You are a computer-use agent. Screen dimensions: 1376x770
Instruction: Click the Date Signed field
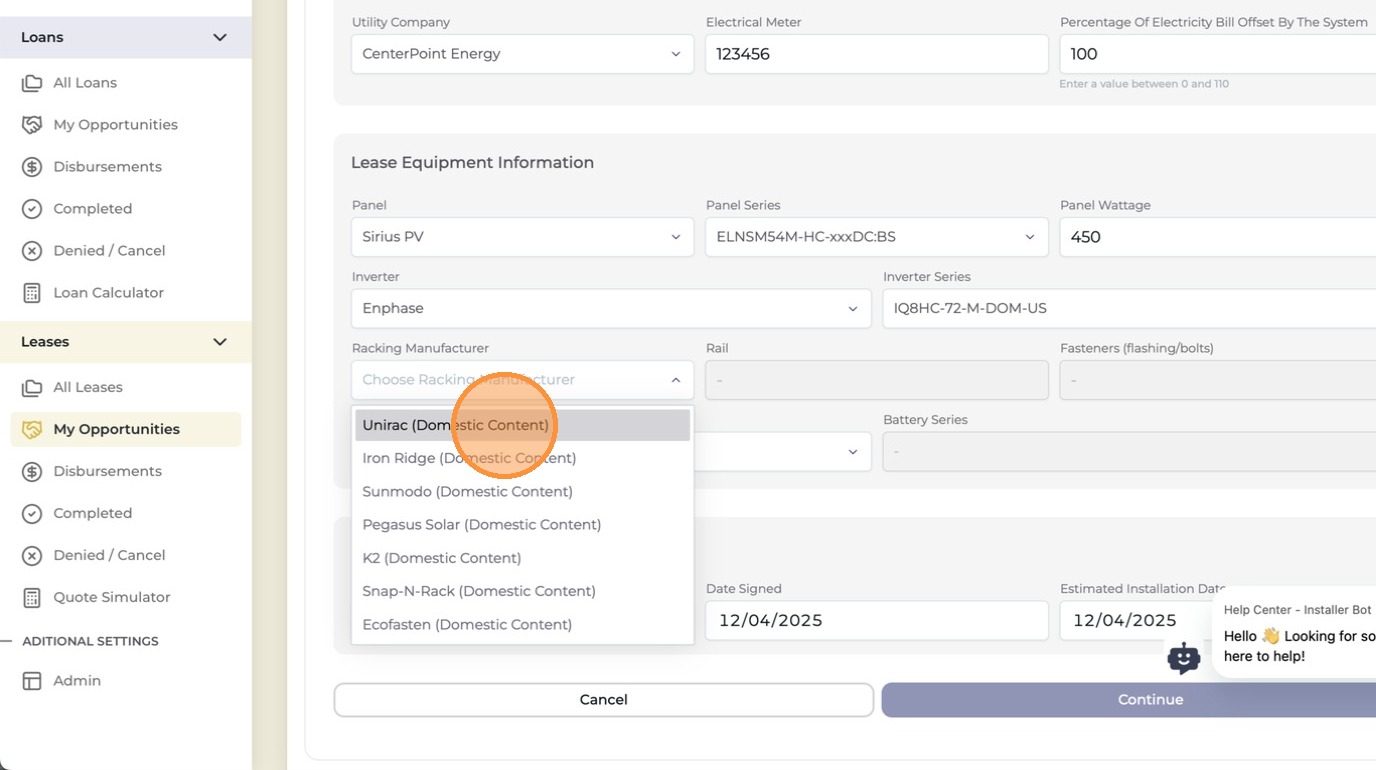(877, 620)
